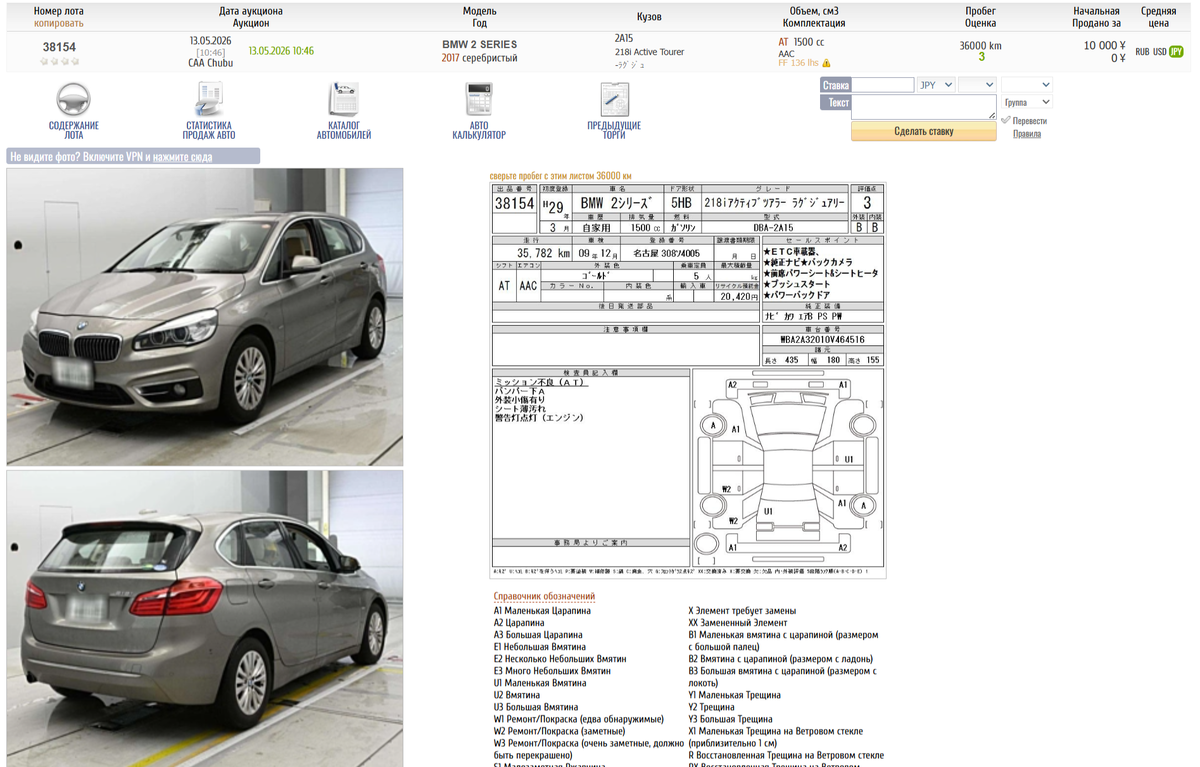Open the auto calculator icon
Image resolution: width=1200 pixels, height=767 pixels.
[x=478, y=99]
